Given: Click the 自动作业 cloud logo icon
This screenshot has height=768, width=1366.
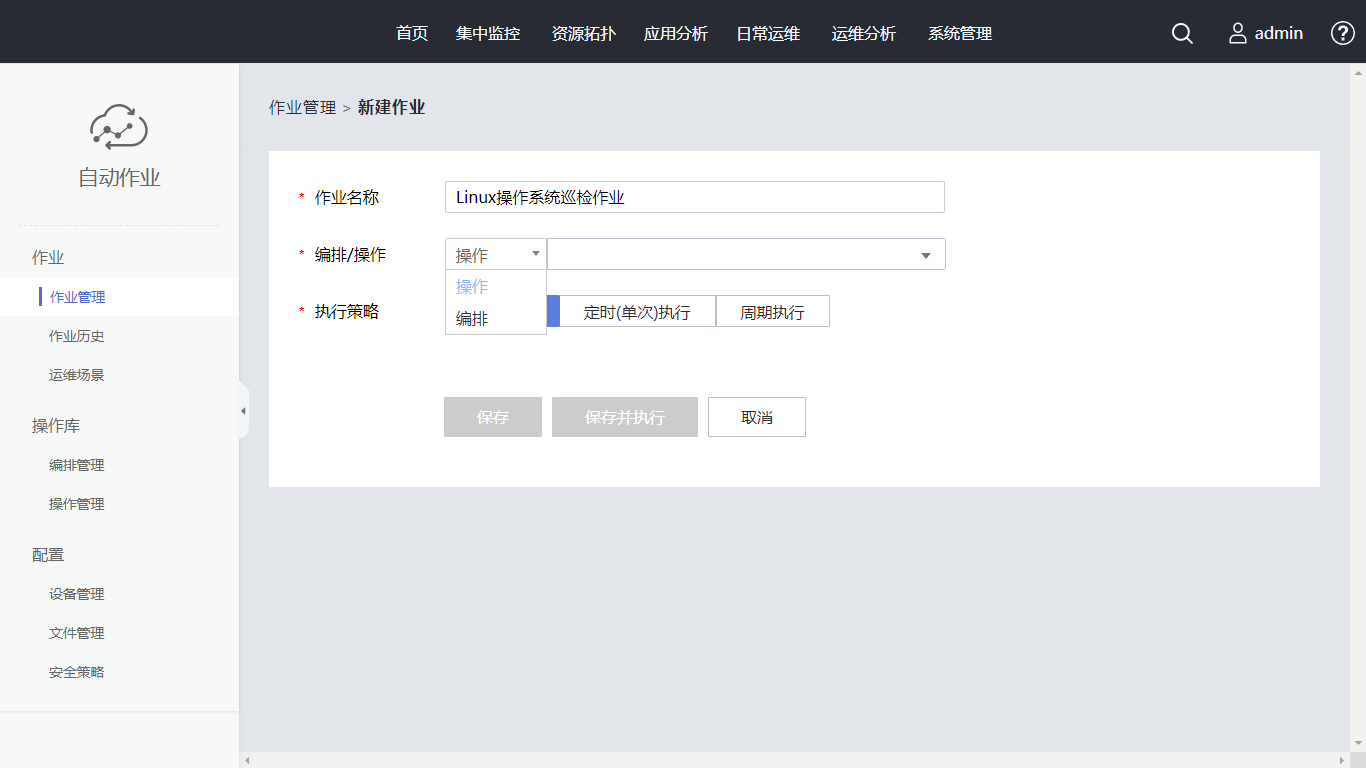Looking at the screenshot, I should click(119, 127).
